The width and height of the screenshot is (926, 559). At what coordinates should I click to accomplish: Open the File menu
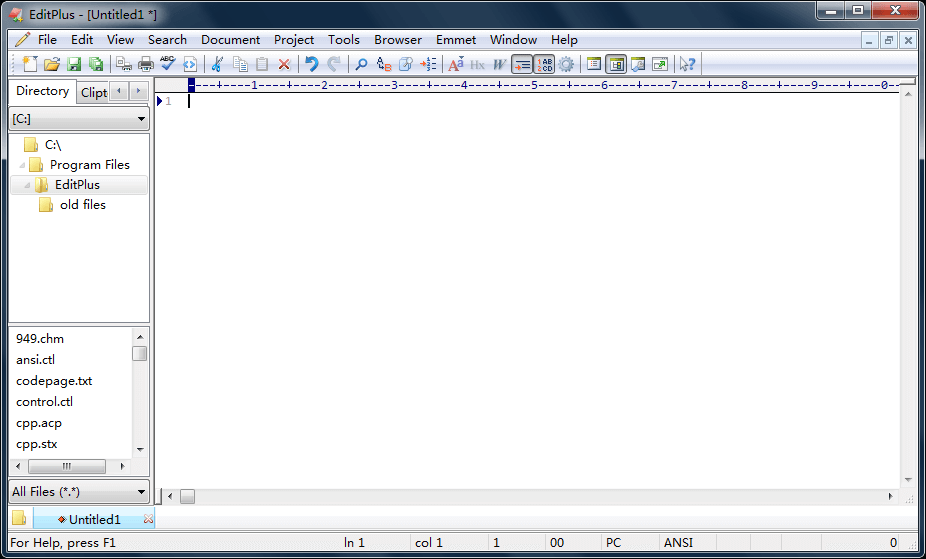pos(47,40)
